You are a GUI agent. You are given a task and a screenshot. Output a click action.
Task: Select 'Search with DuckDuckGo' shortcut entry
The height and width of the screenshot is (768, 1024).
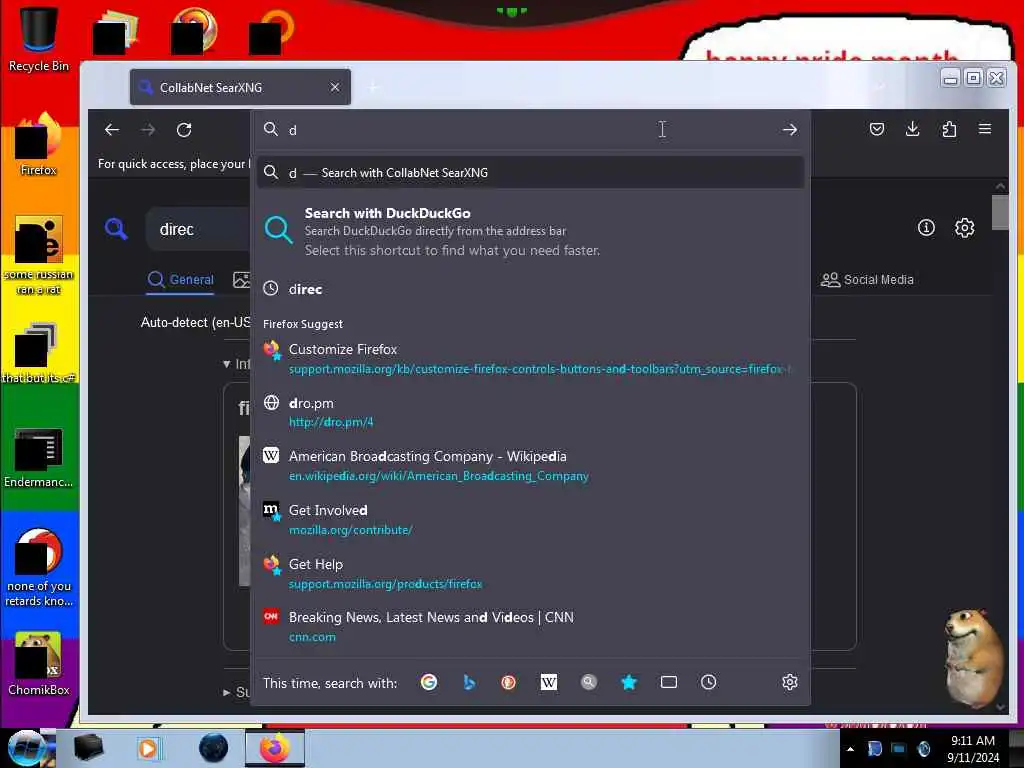tap(530, 231)
